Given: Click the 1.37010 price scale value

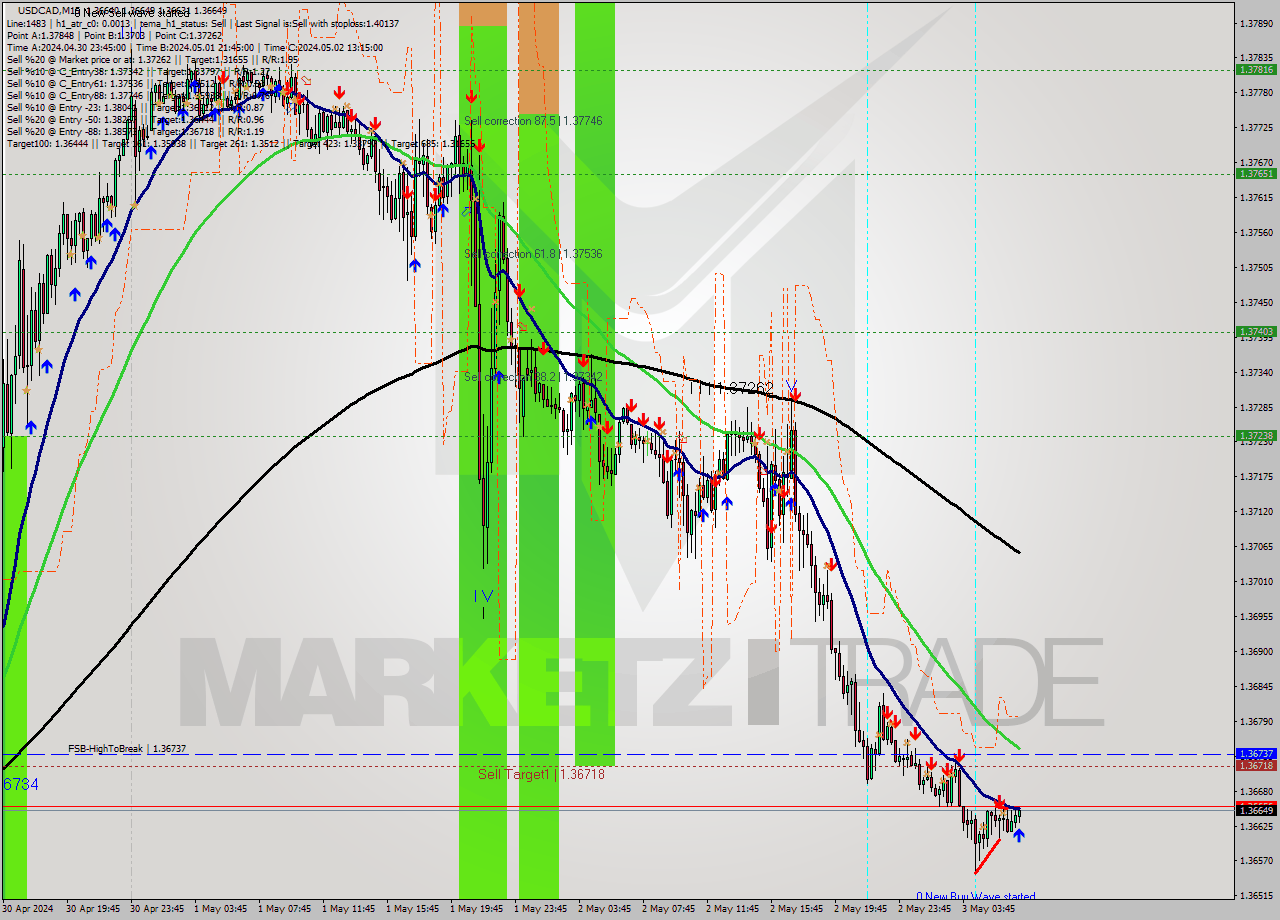Looking at the screenshot, I should [x=1256, y=581].
